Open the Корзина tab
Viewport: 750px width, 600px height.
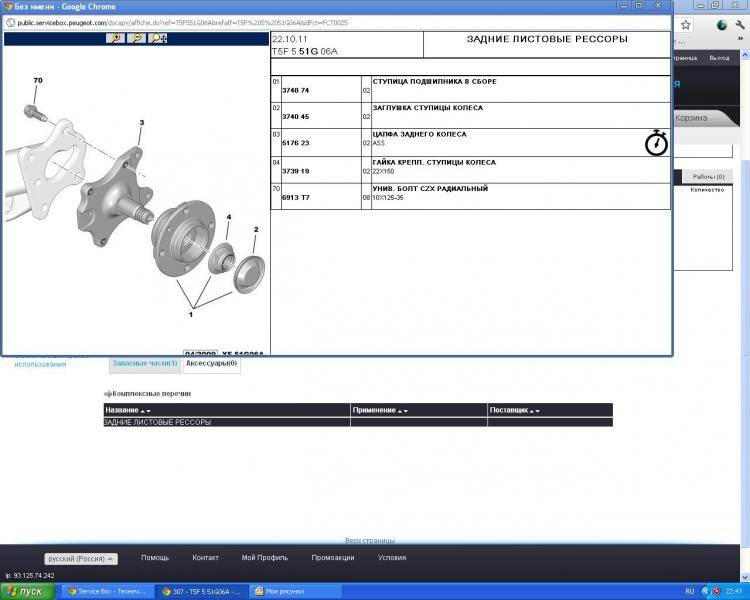coord(691,118)
